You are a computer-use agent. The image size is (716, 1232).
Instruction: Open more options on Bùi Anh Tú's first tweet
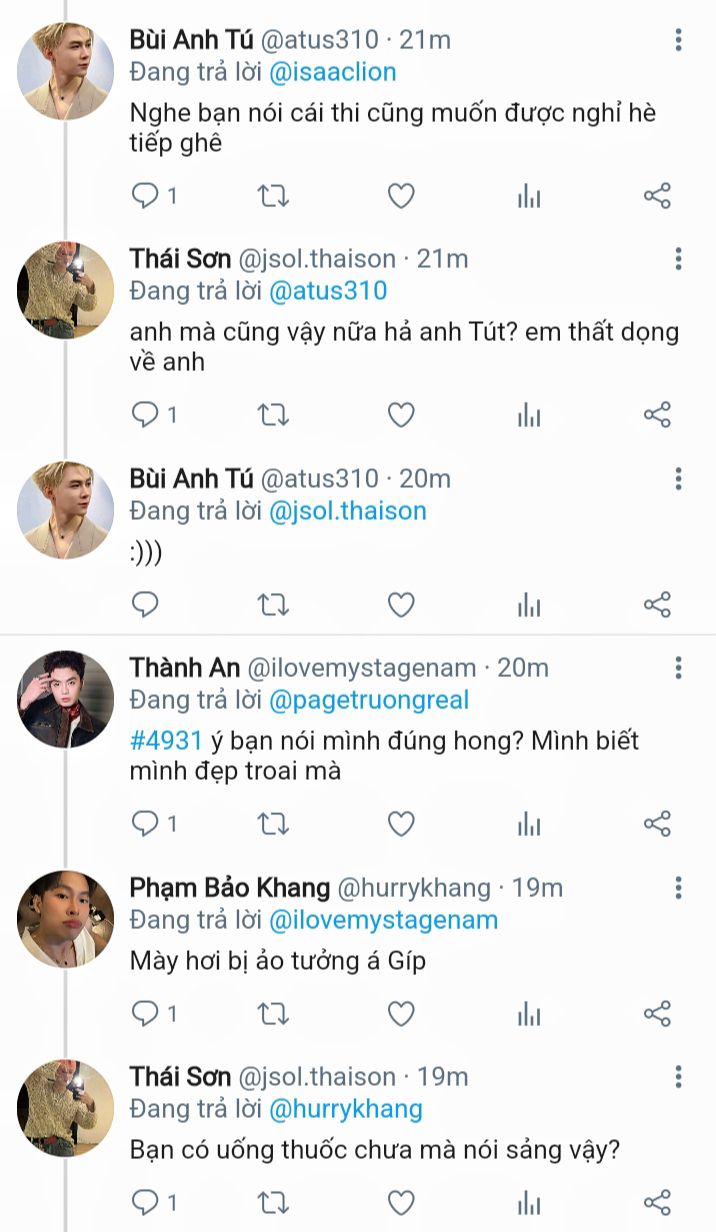click(679, 41)
